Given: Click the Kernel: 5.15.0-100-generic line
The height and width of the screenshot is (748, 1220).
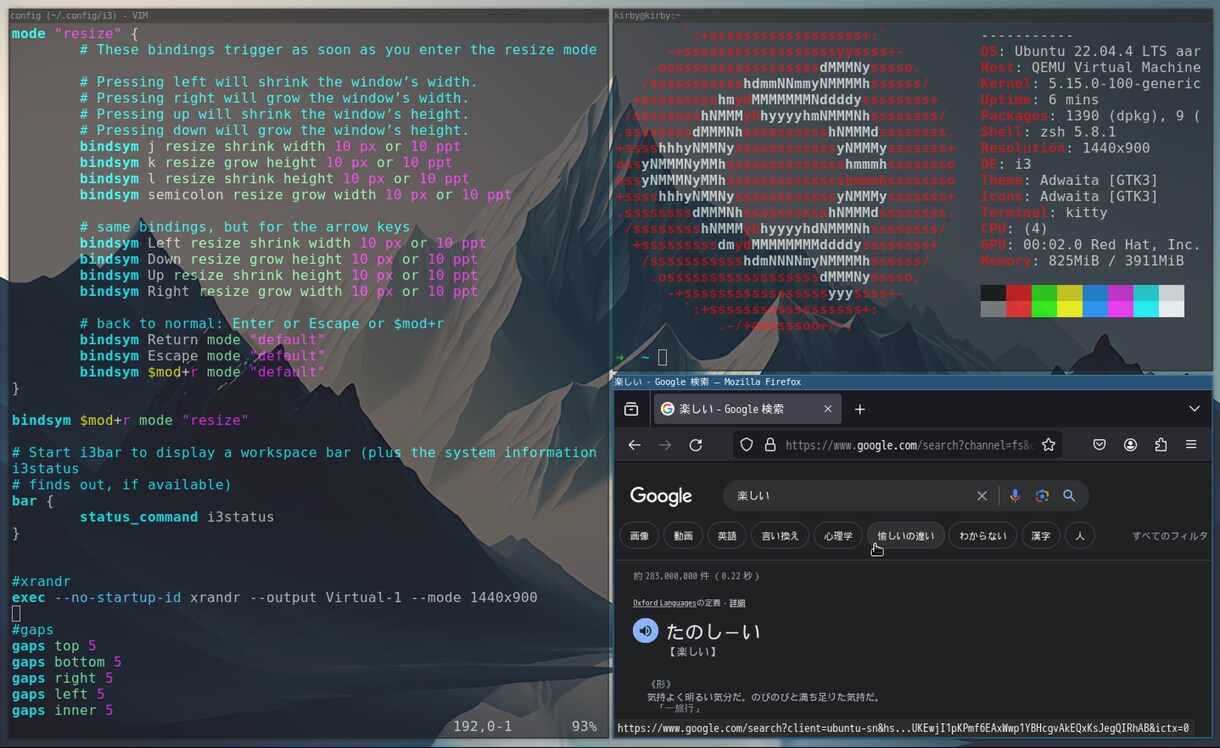Looking at the screenshot, I should tap(1091, 83).
